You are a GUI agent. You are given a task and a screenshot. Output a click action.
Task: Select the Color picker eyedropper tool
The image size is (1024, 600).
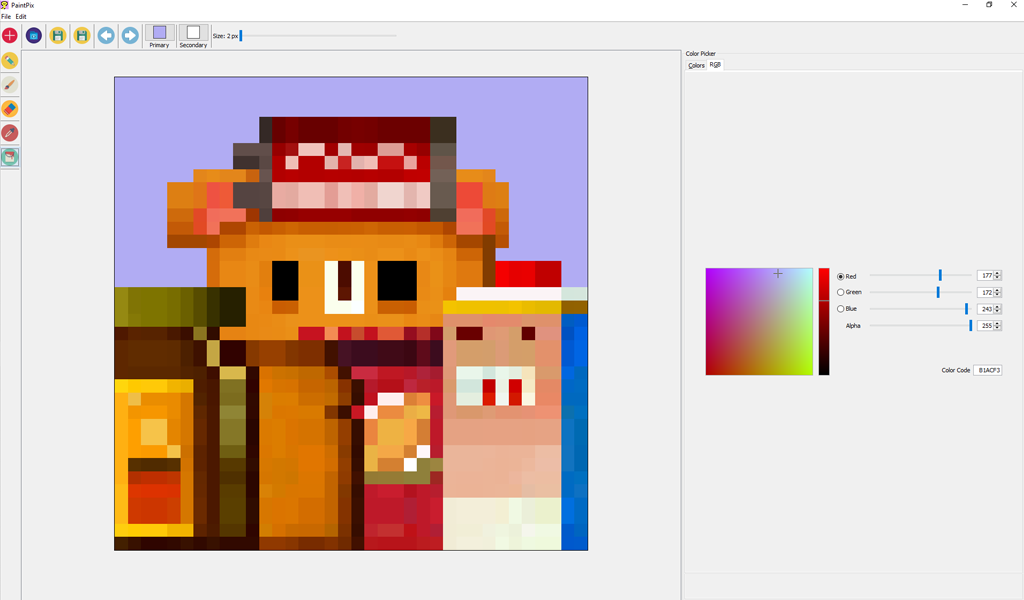[10, 133]
